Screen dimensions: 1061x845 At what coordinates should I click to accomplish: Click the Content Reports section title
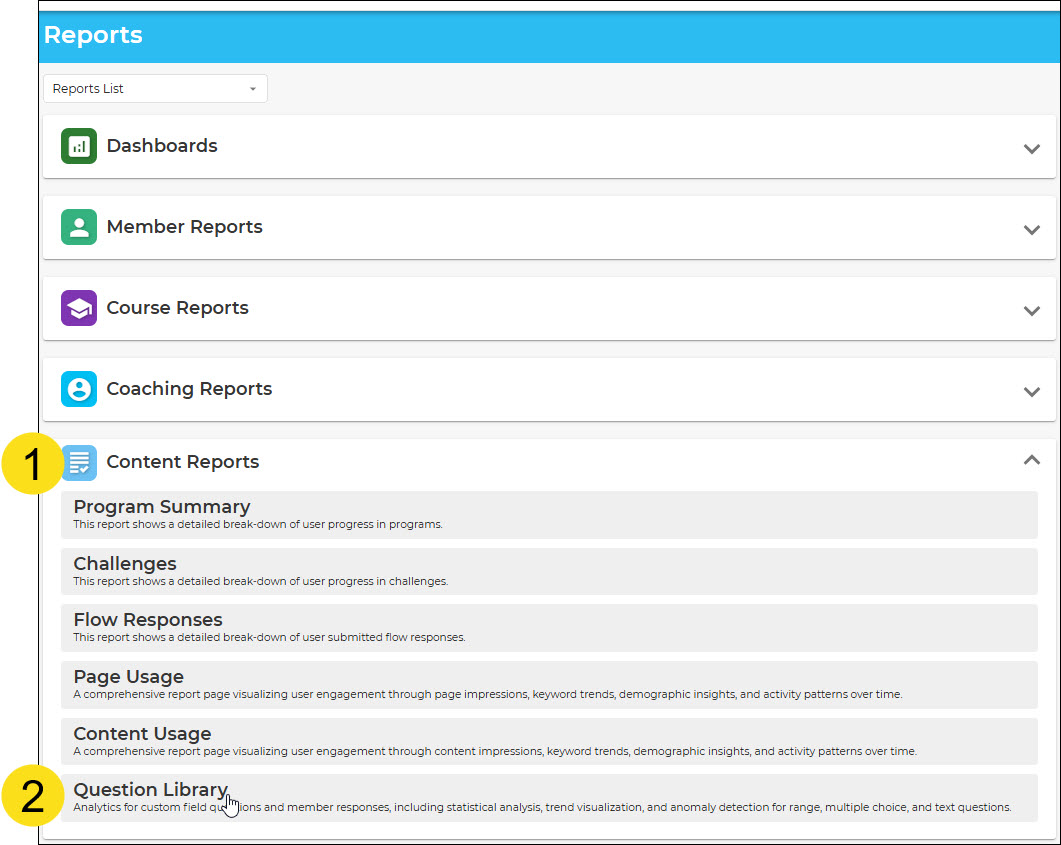183,461
